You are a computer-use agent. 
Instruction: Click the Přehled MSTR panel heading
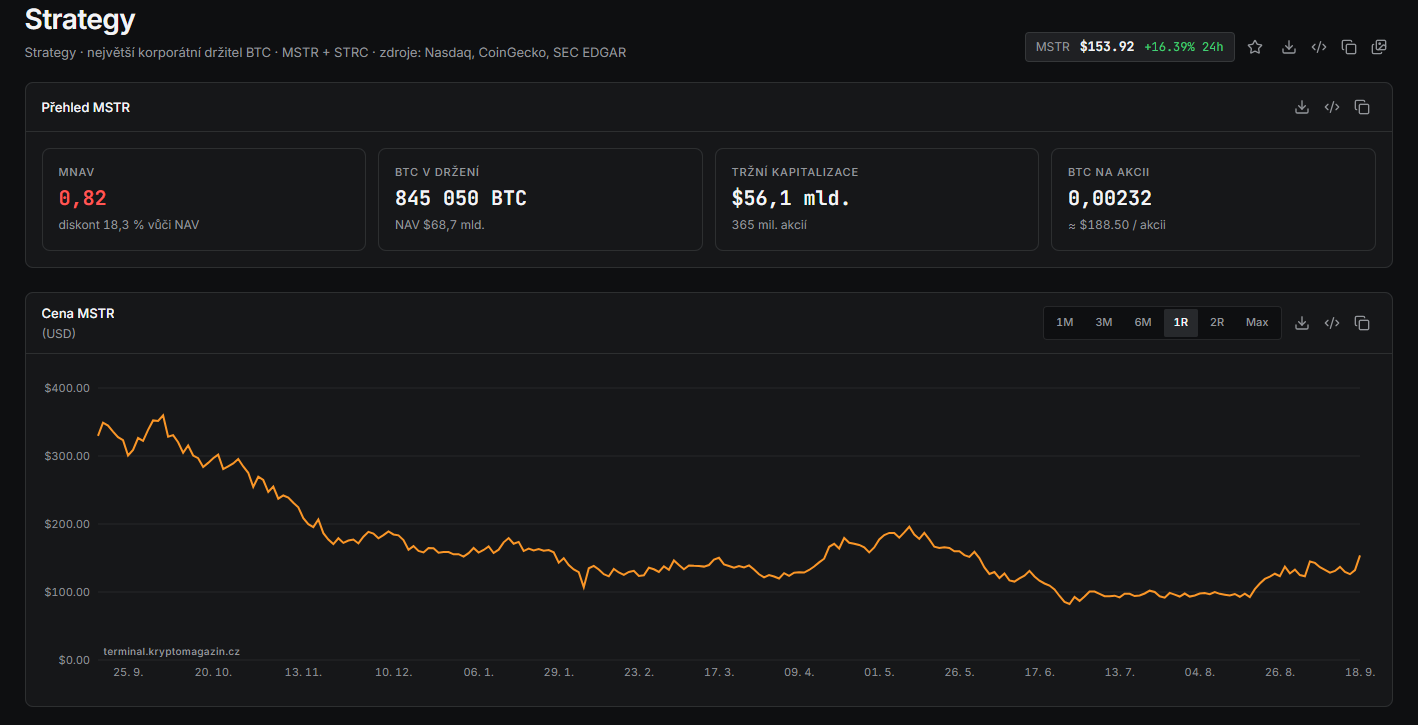pyautogui.click(x=86, y=107)
